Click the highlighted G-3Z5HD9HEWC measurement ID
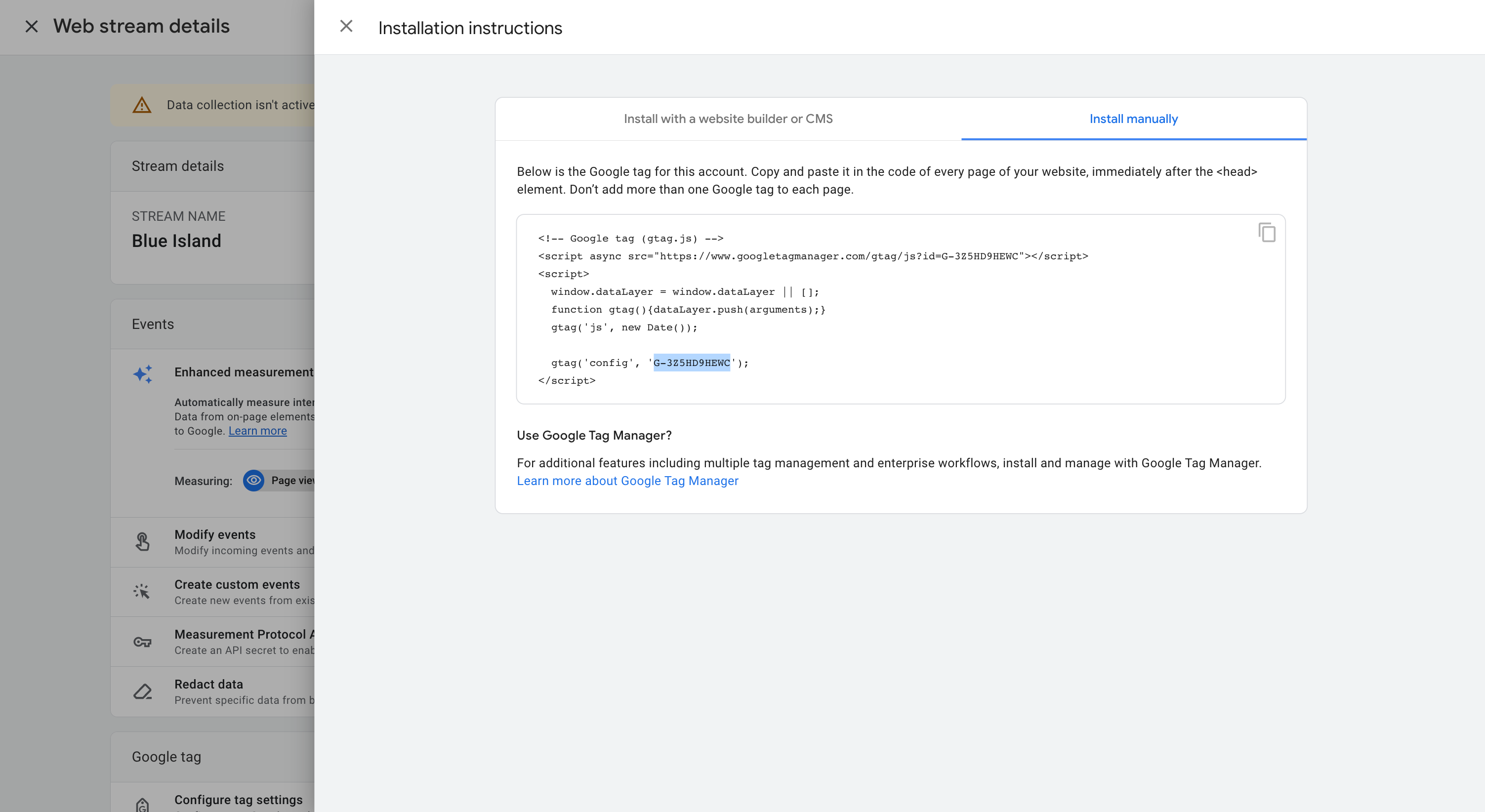 click(691, 363)
